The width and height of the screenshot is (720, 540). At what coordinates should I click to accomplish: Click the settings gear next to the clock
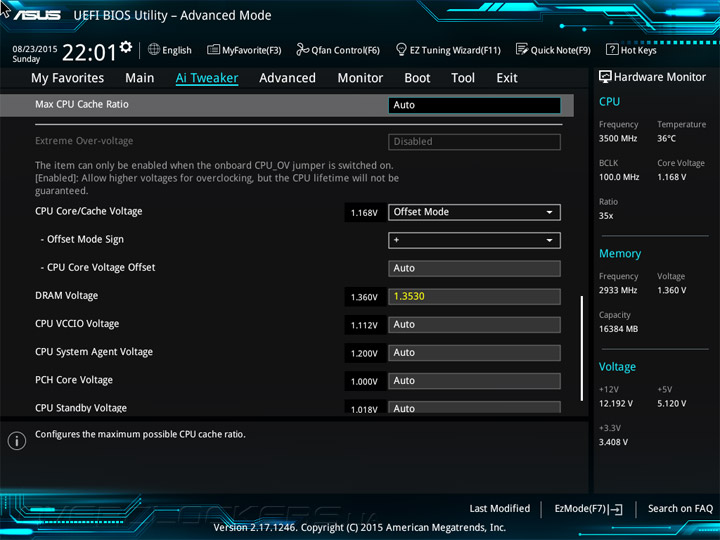point(126,46)
